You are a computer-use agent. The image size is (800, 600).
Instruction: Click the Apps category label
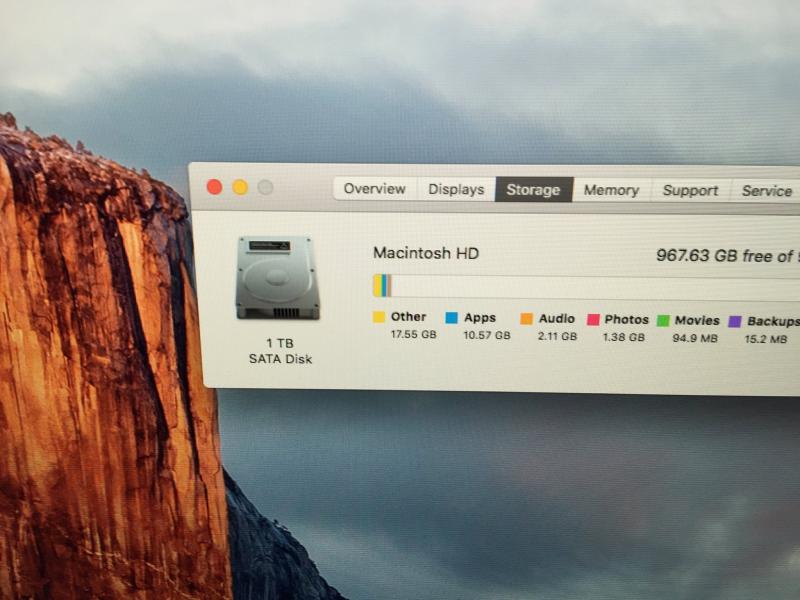click(x=480, y=318)
